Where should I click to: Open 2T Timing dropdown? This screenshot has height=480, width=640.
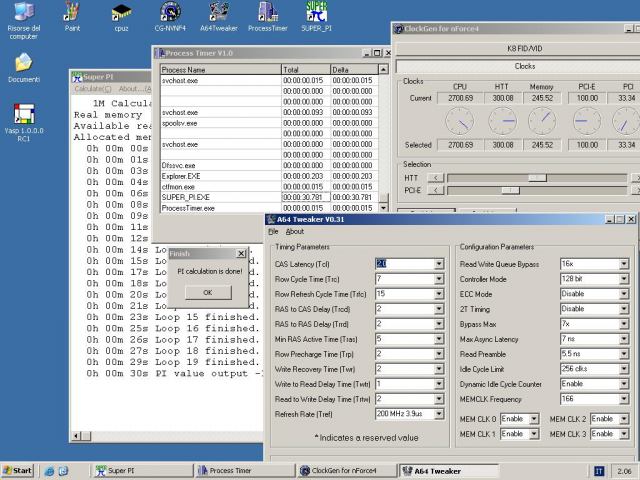[624, 309]
